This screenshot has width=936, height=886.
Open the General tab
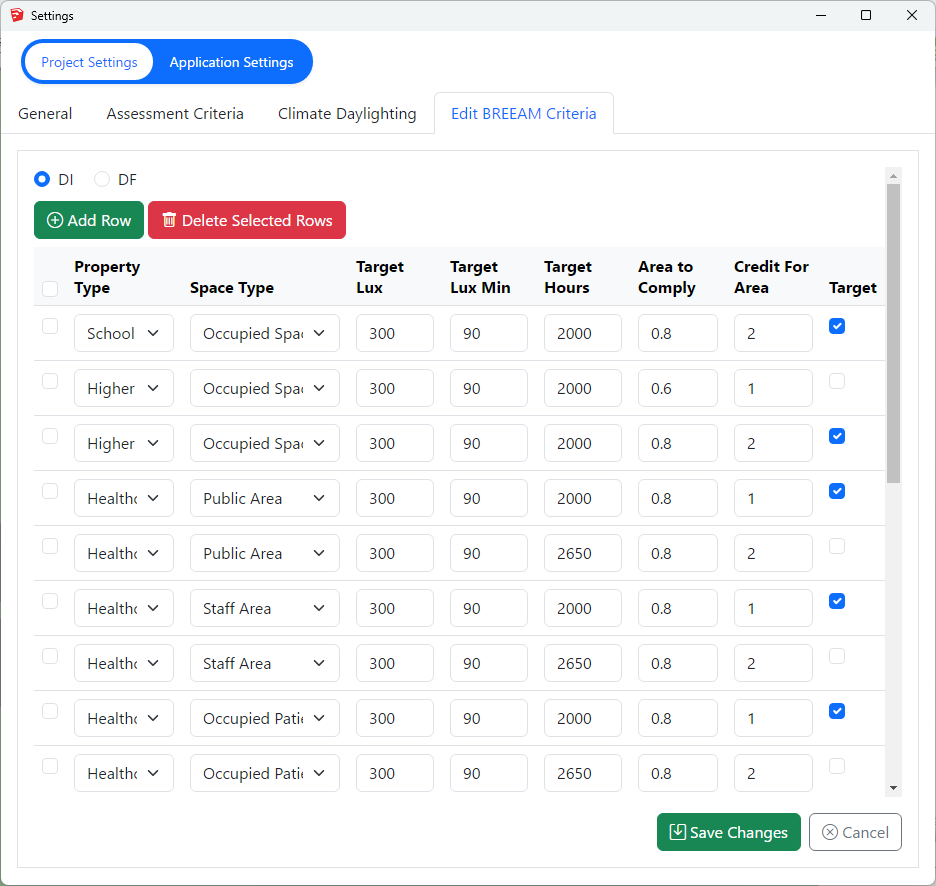click(x=45, y=114)
